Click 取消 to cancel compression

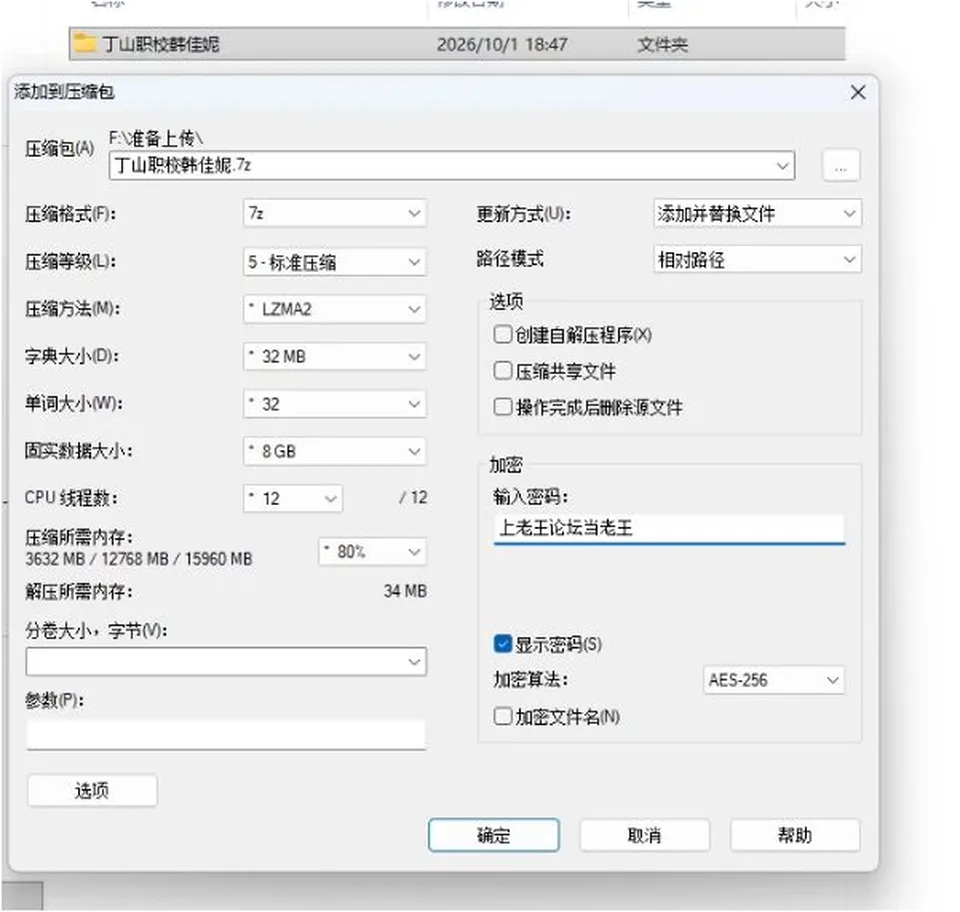coord(645,835)
